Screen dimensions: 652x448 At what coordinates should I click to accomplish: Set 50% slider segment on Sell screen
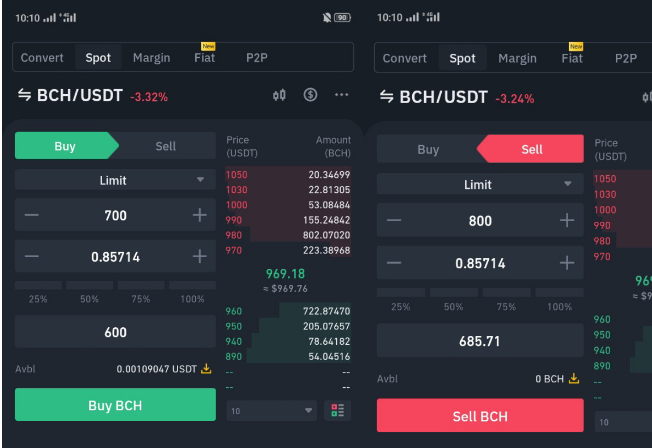(454, 292)
